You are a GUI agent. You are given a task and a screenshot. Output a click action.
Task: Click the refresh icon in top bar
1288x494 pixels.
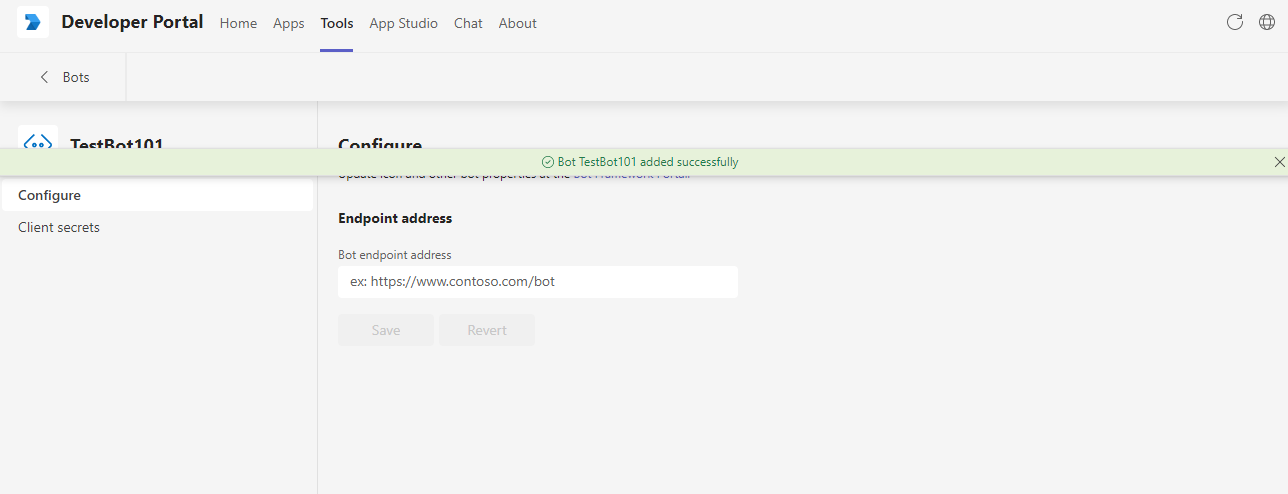(x=1235, y=22)
